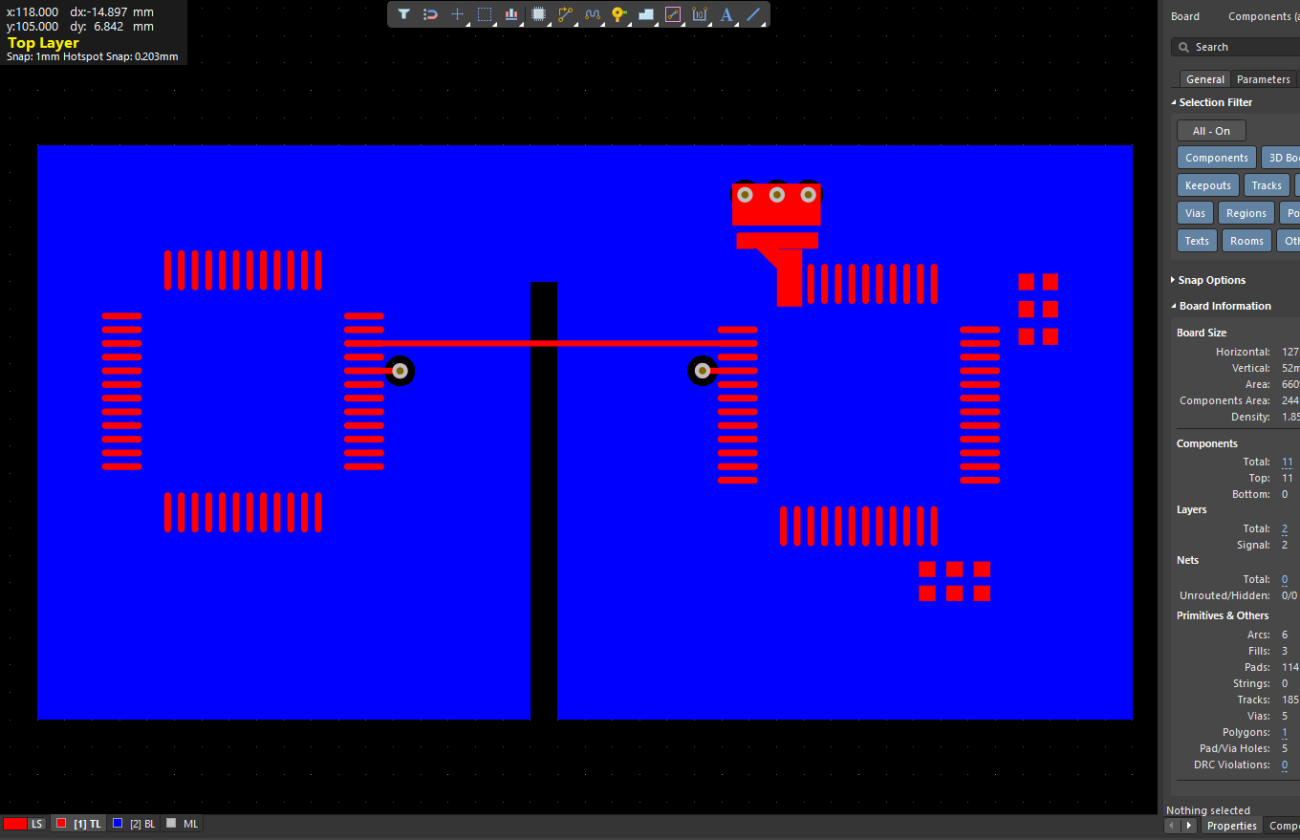1300x840 pixels.
Task: Select the place string text tool
Action: tap(727, 14)
